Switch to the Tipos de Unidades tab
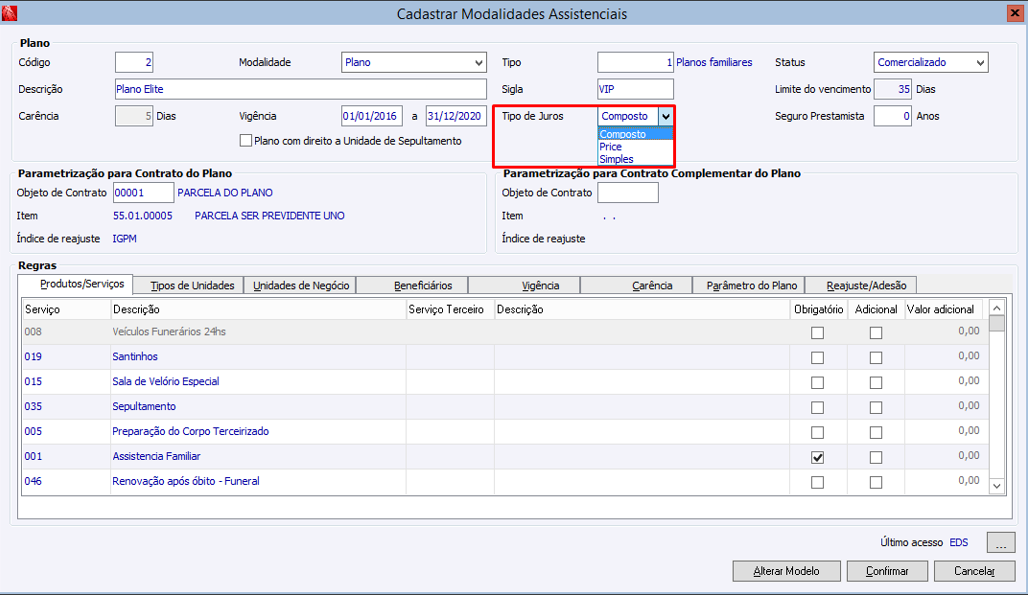This screenshot has width=1028, height=595. (x=191, y=285)
